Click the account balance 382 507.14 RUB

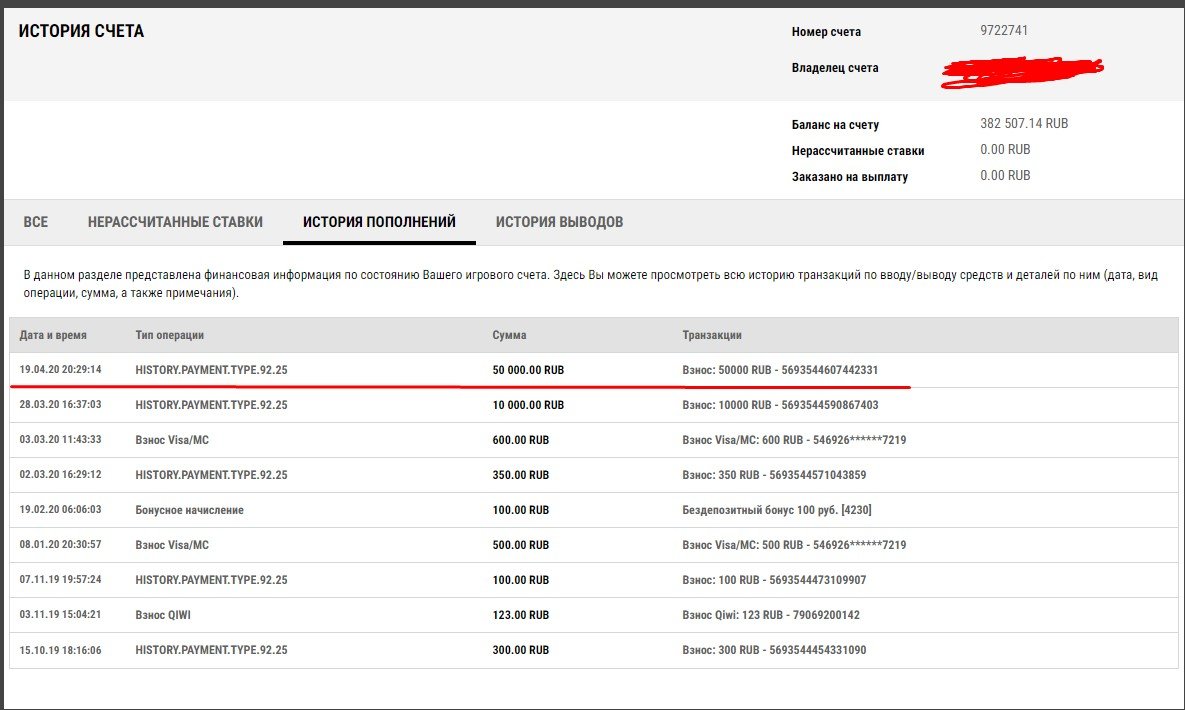coord(1024,124)
